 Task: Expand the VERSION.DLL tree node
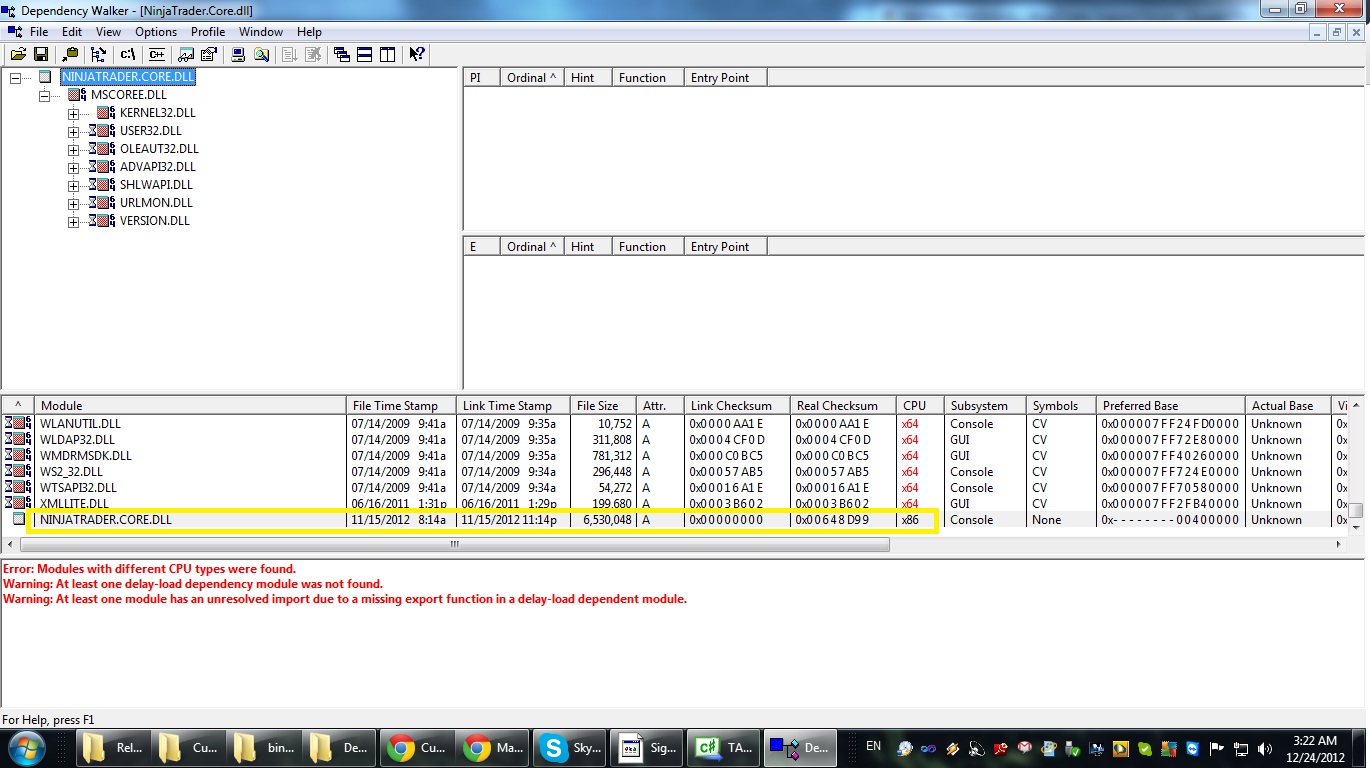pyautogui.click(x=73, y=221)
